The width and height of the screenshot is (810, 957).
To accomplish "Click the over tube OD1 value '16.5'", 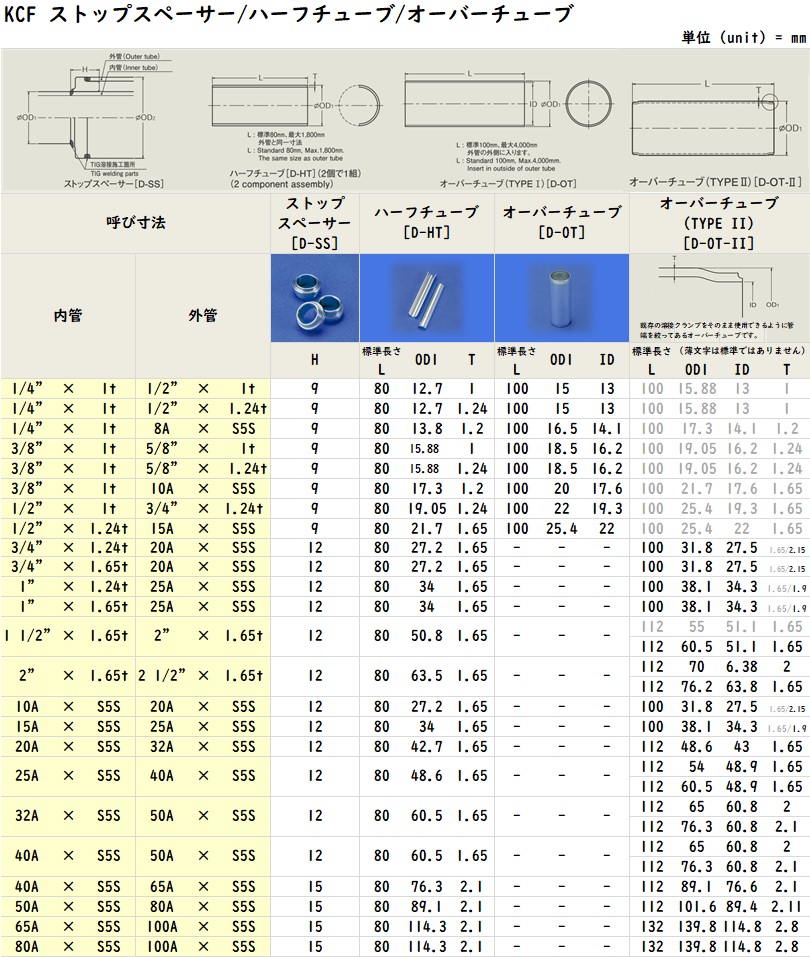I will tap(562, 429).
